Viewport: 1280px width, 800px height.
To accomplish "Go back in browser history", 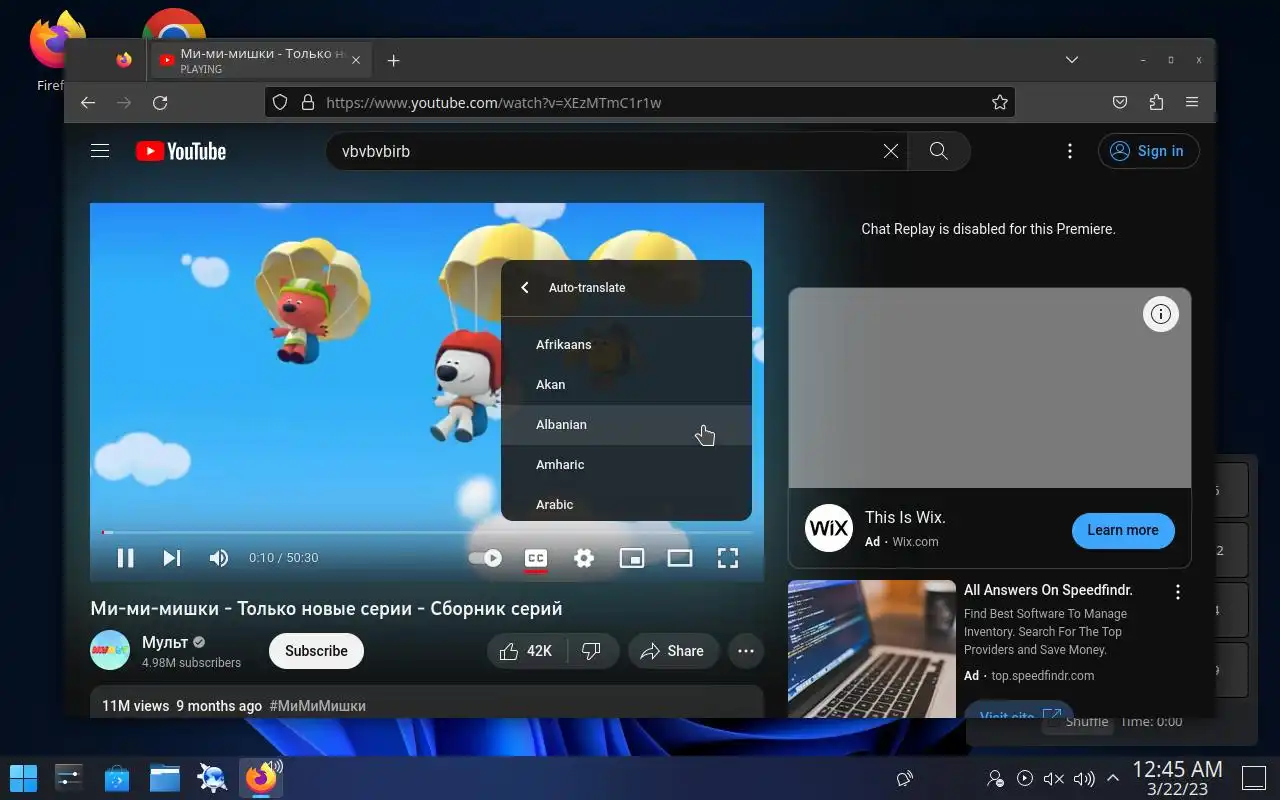I will (88, 102).
